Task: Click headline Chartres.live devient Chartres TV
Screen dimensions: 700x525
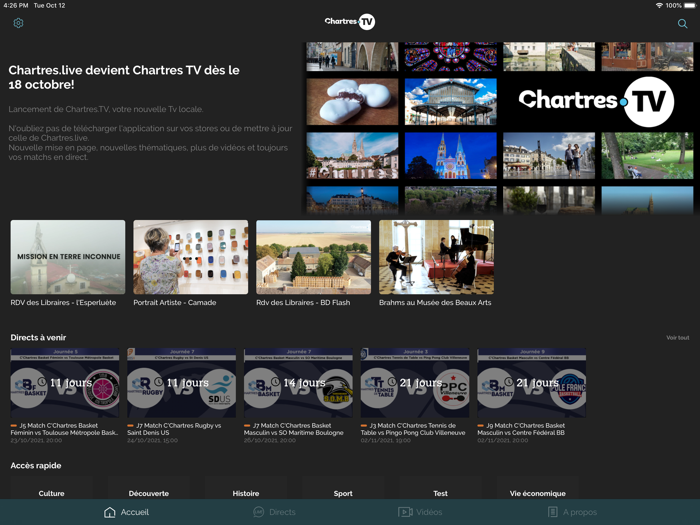Action: [x=124, y=77]
